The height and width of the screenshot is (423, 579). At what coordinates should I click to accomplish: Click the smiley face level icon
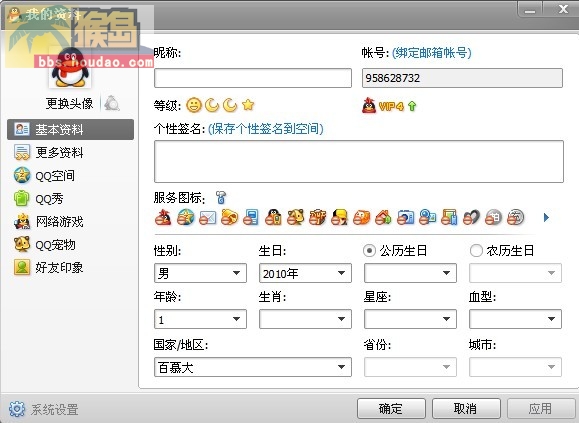(x=194, y=105)
